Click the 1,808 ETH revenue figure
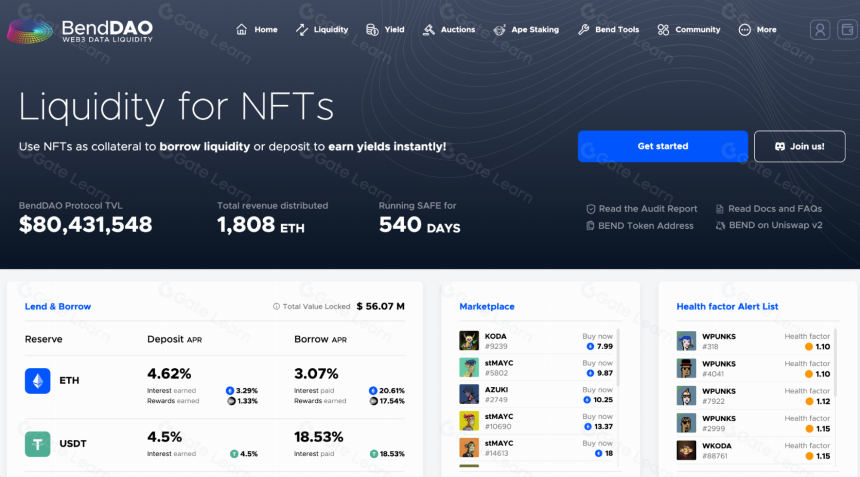 pos(261,225)
